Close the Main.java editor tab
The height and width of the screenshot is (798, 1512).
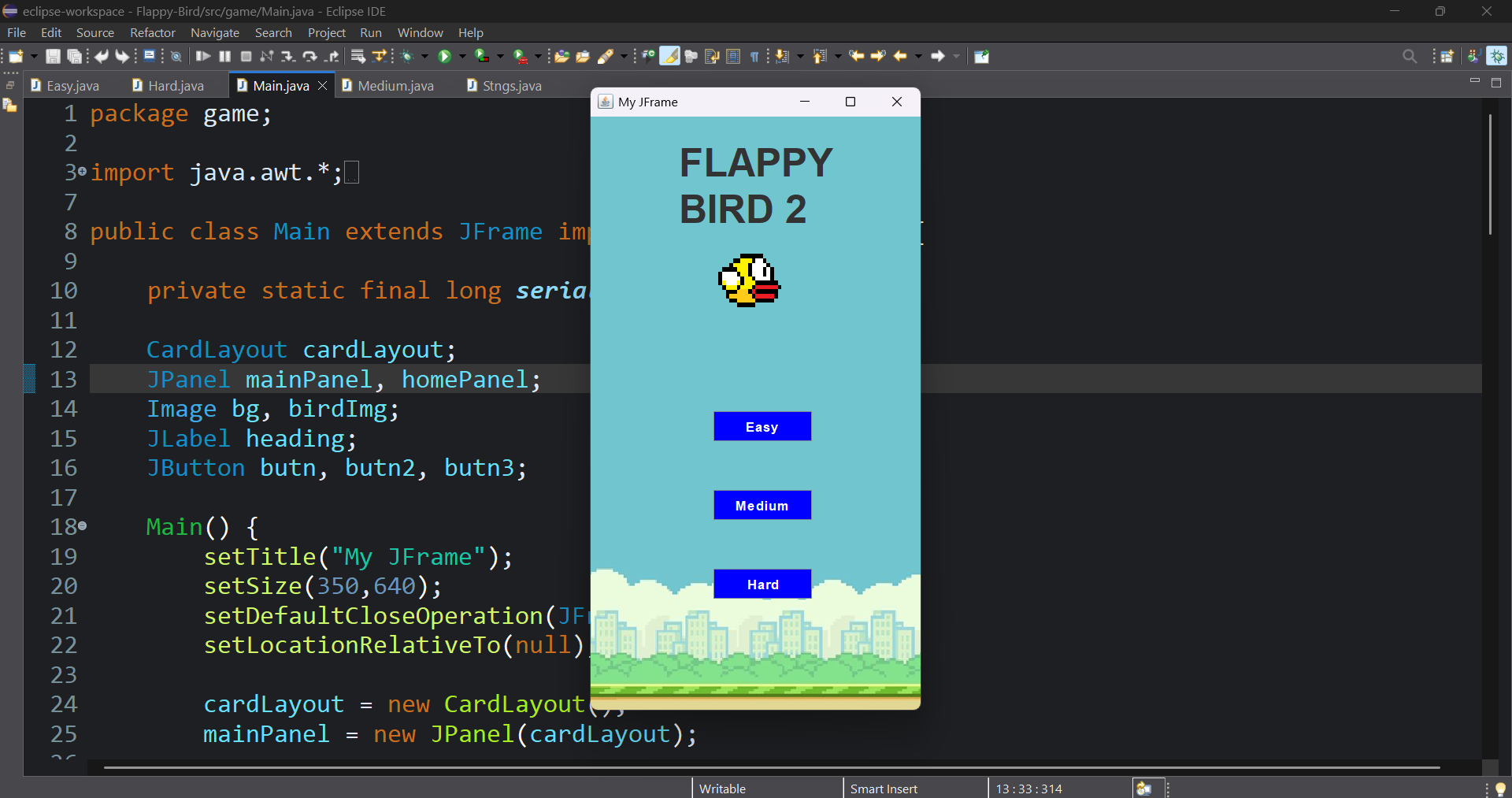(x=322, y=86)
